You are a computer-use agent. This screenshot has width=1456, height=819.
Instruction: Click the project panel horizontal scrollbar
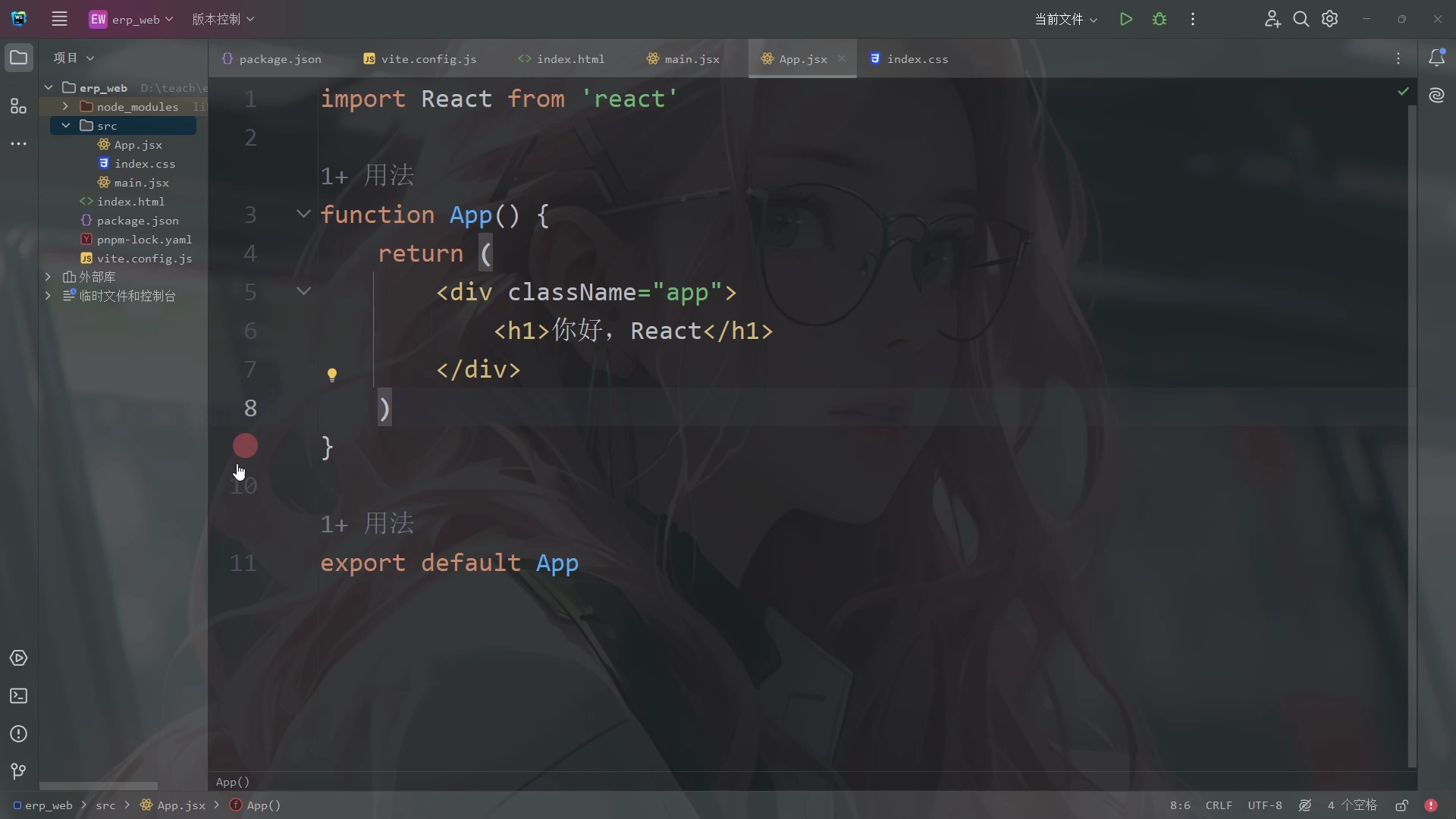pos(99,786)
